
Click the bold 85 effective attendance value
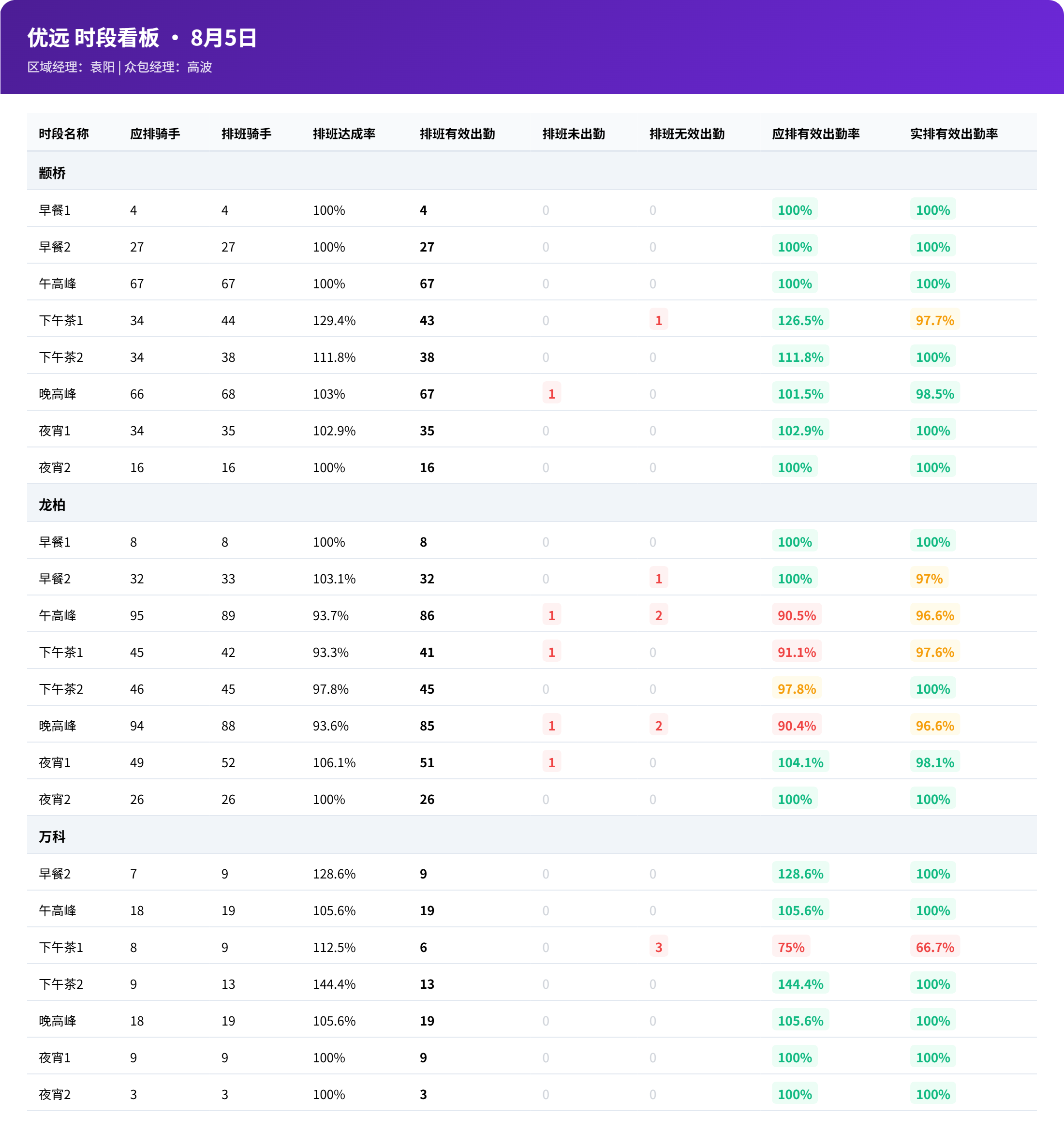(427, 726)
